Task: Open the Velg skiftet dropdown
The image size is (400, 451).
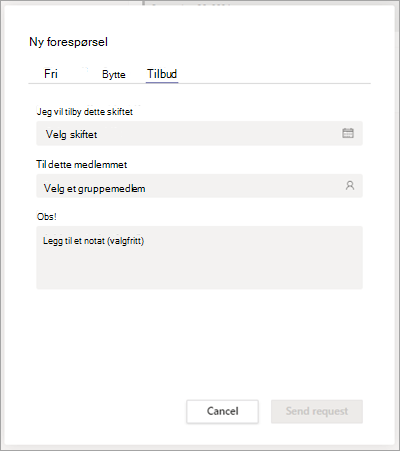Action: (199, 133)
